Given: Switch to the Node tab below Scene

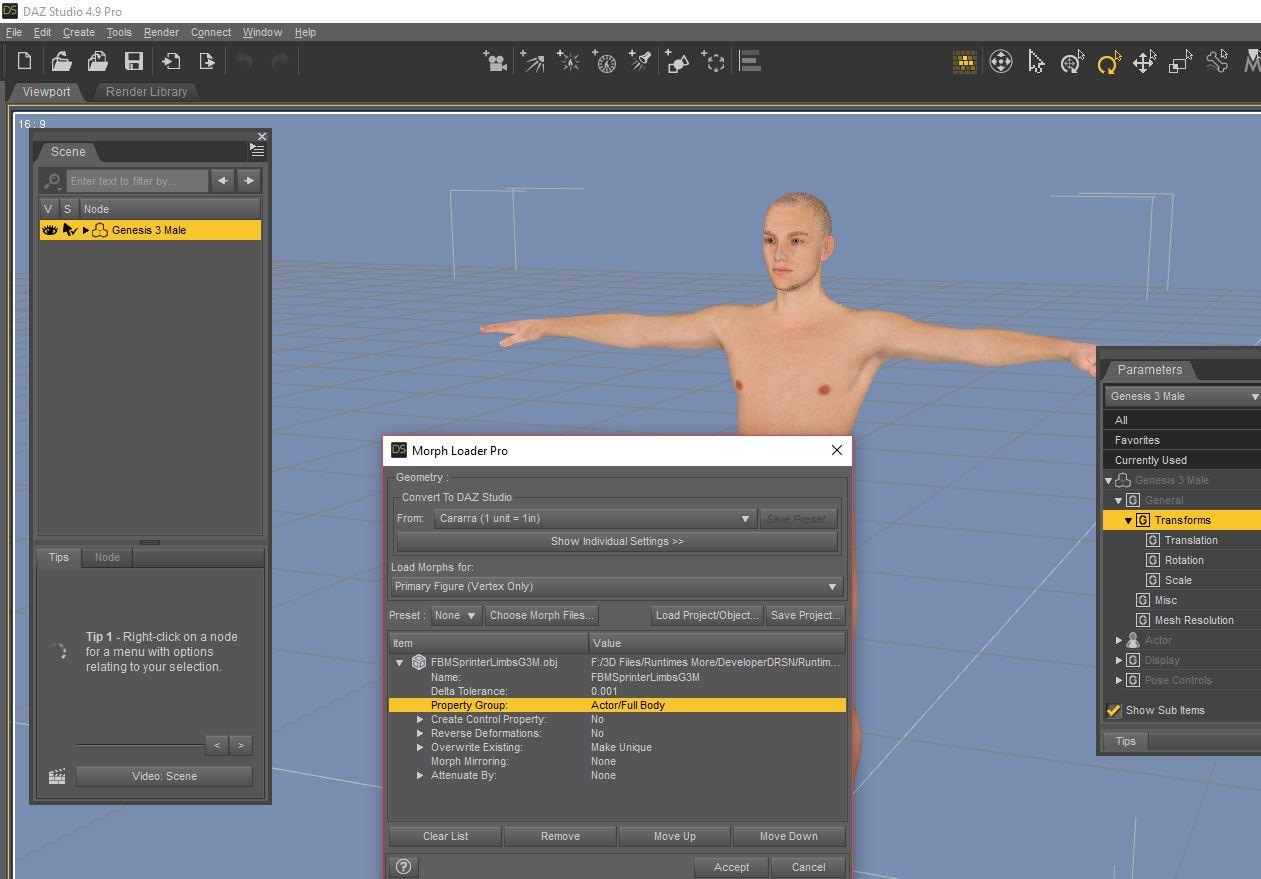Looking at the screenshot, I should 107,557.
